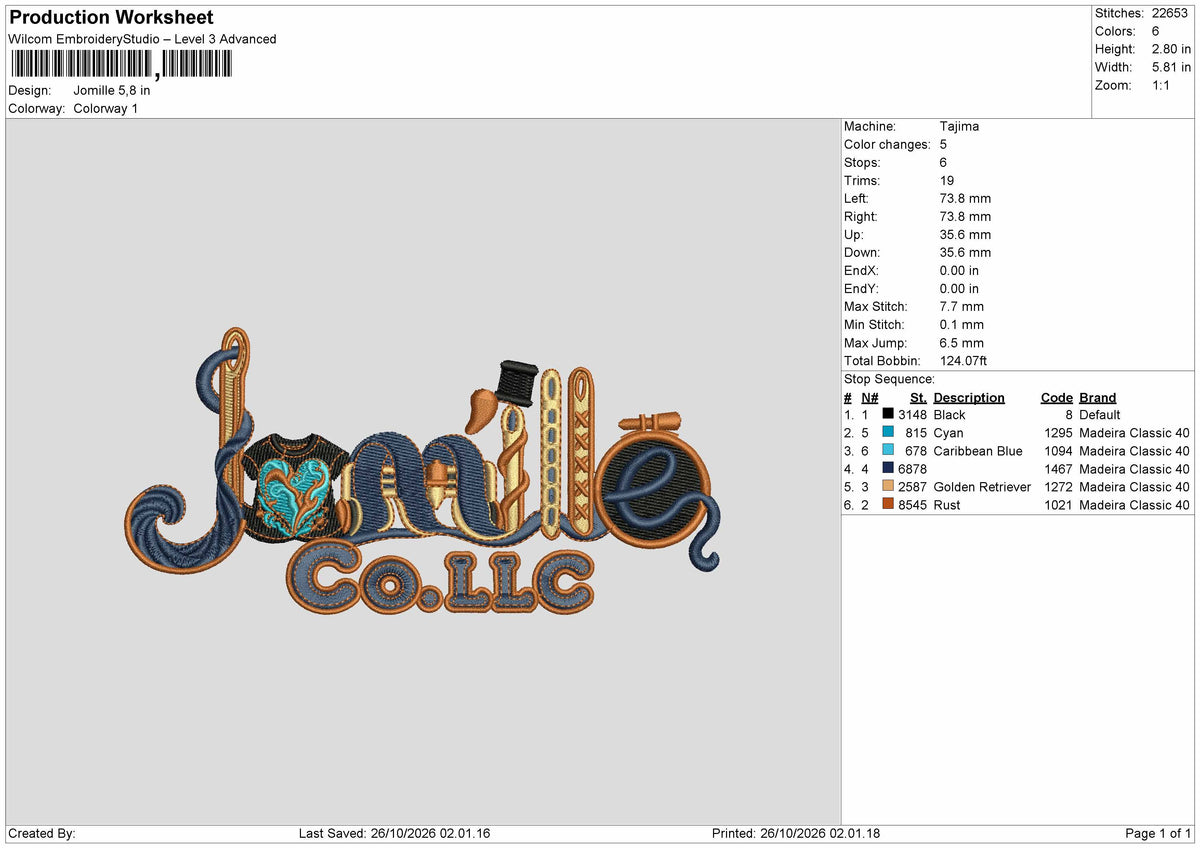Click the 'St.' column header

918,397
